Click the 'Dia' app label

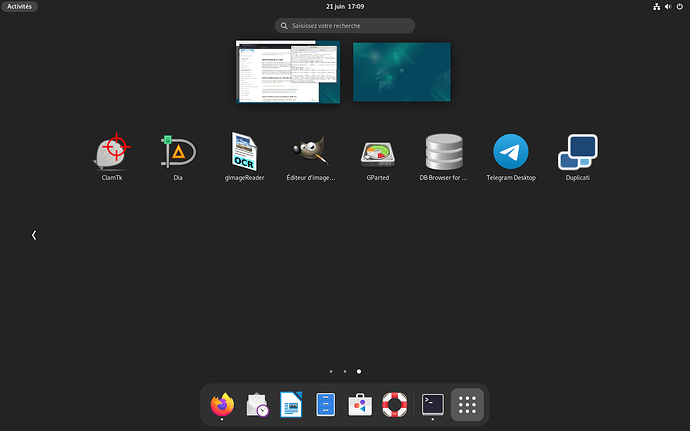pos(178,178)
